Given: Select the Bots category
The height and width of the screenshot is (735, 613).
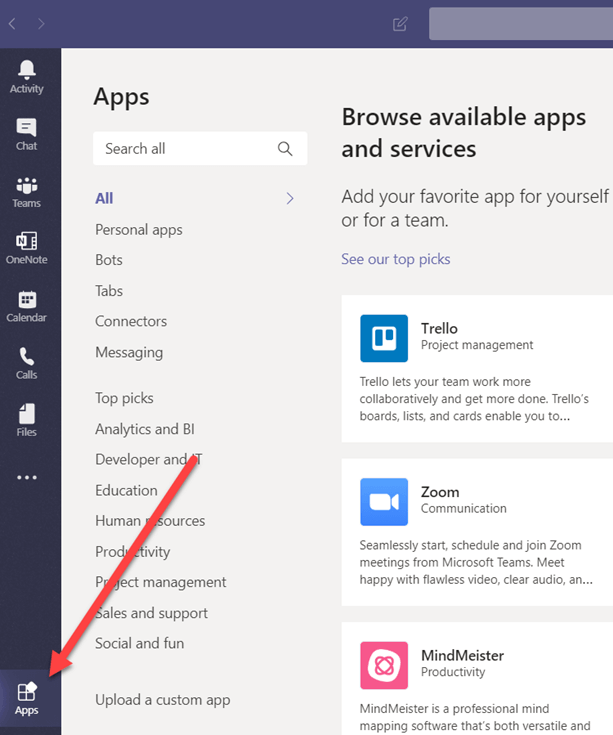Looking at the screenshot, I should tap(109, 260).
